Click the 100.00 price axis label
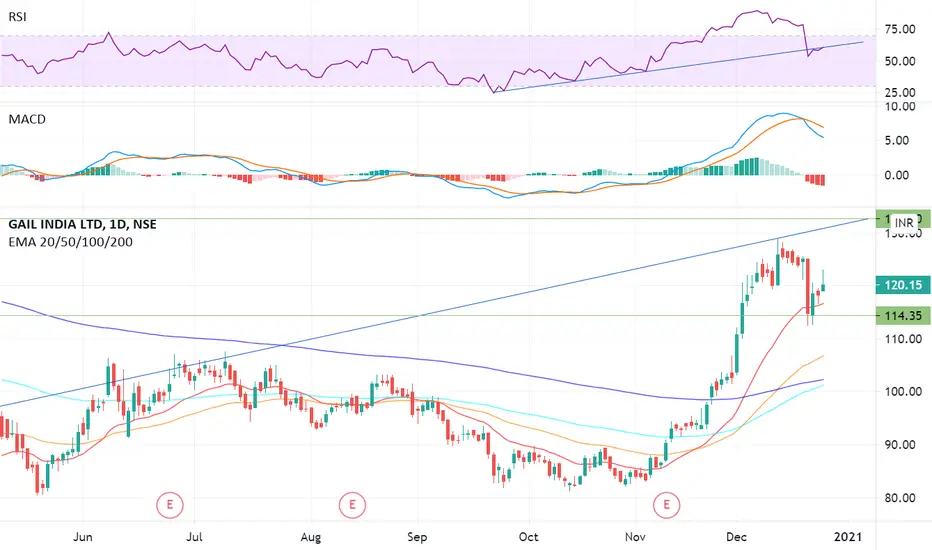The width and height of the screenshot is (932, 550). point(903,392)
